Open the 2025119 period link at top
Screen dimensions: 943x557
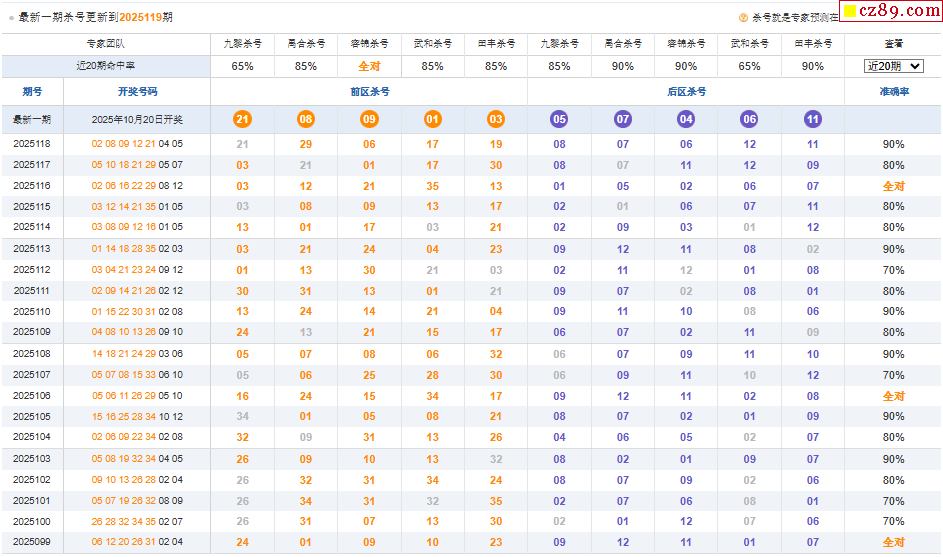pyautogui.click(x=140, y=17)
